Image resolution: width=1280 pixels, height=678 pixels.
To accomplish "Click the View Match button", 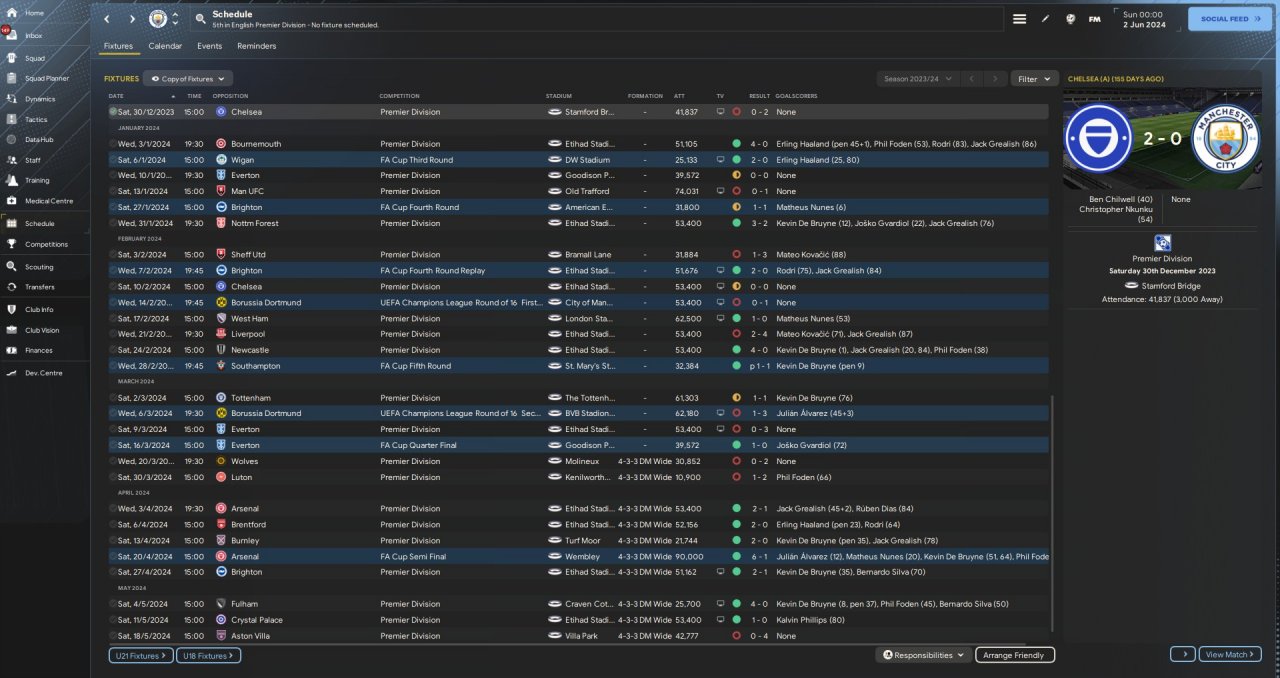I will (x=1229, y=654).
